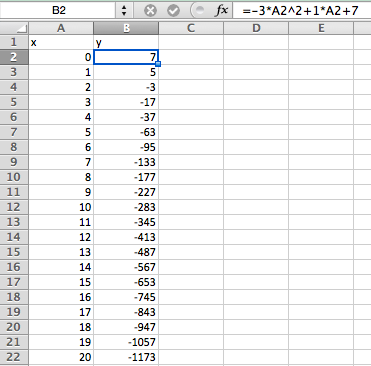Select row 12 header
Screen dimensions: 371x366
point(14,207)
